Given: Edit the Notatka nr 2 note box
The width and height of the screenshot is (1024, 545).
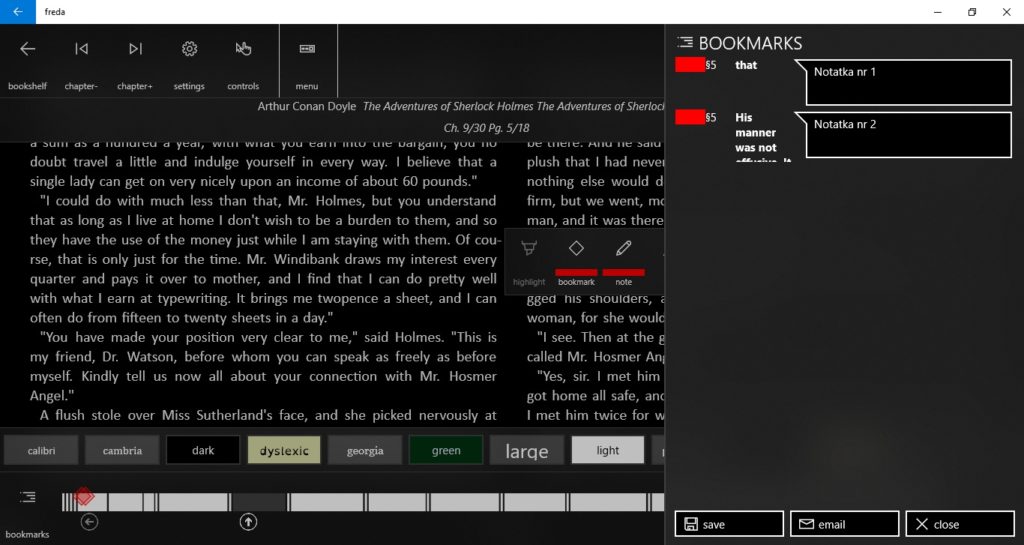Looking at the screenshot, I should tap(908, 134).
